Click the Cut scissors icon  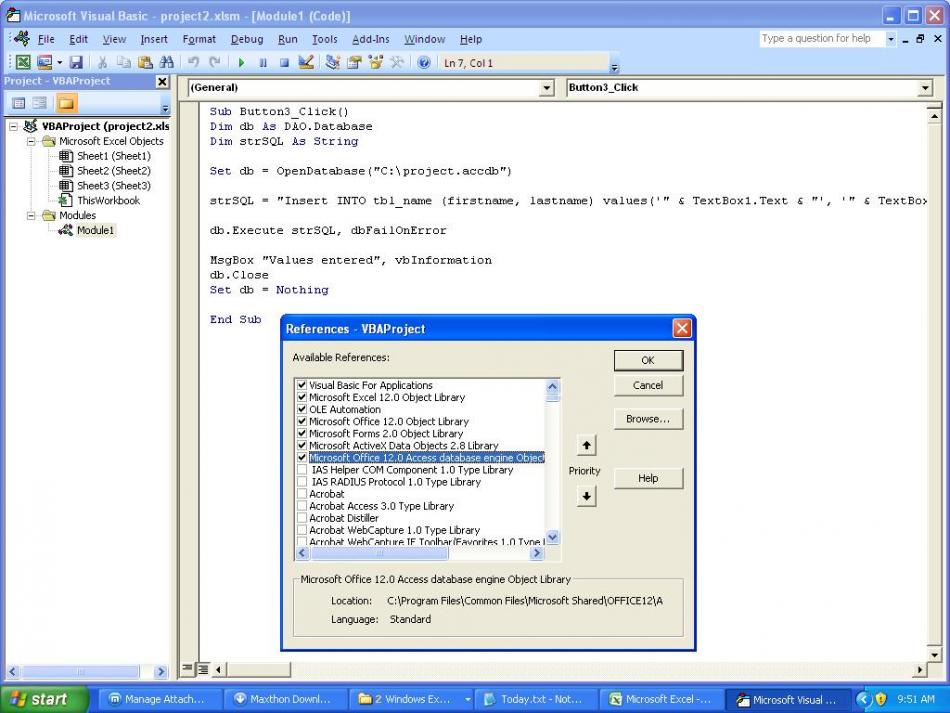click(x=102, y=62)
